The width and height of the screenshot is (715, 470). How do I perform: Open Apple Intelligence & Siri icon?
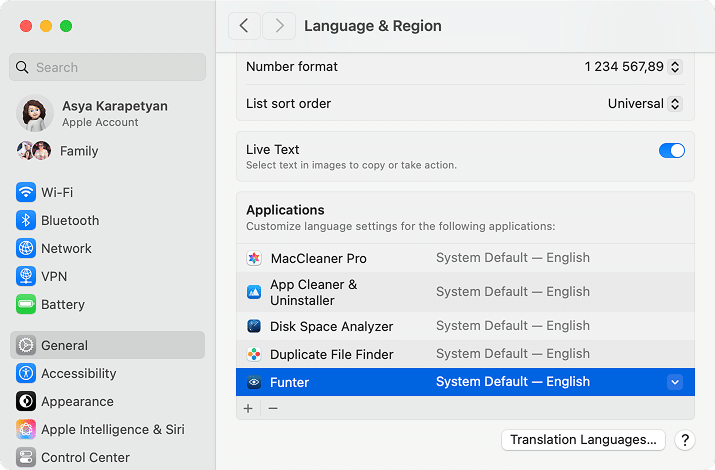pos(26,429)
